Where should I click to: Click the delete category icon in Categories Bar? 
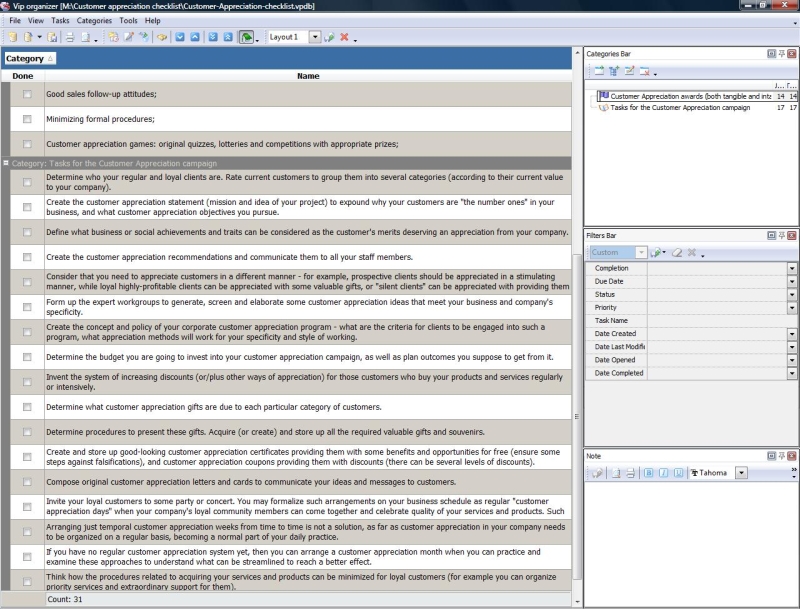(645, 71)
